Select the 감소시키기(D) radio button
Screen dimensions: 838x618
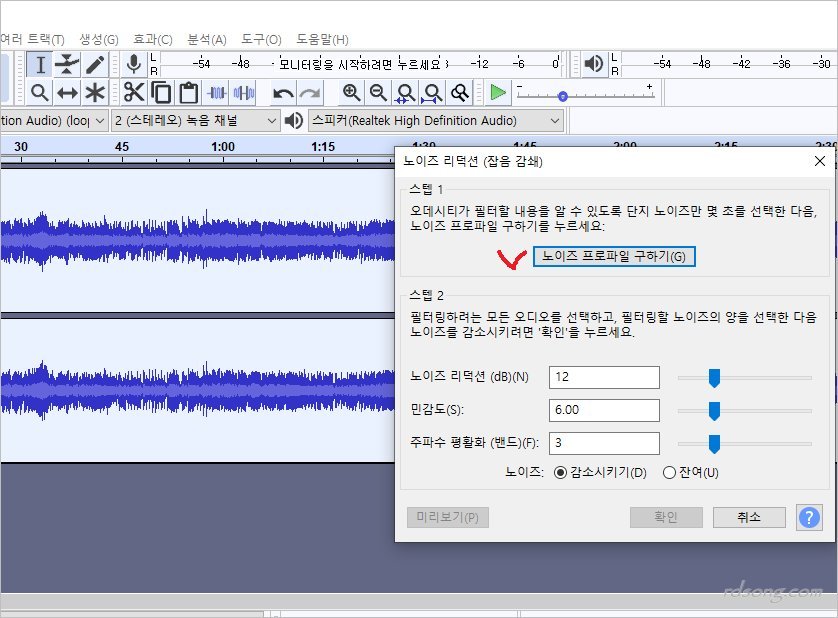[560, 473]
